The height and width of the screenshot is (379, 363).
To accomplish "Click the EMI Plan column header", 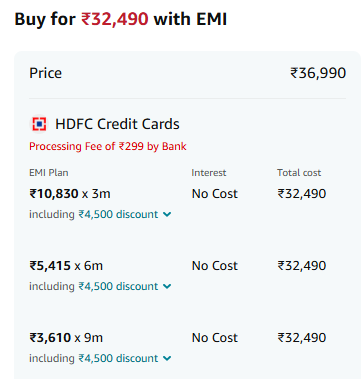I will pos(49,173).
